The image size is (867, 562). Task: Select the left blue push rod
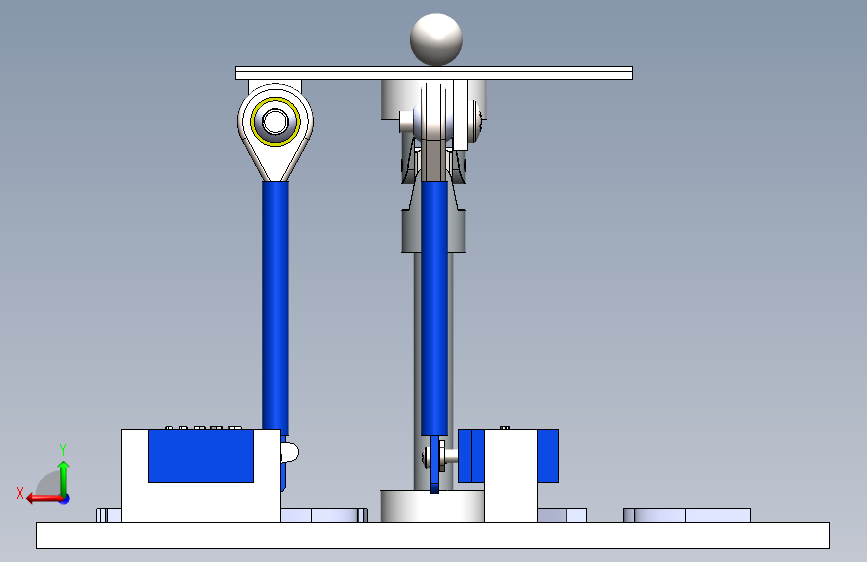[275, 307]
